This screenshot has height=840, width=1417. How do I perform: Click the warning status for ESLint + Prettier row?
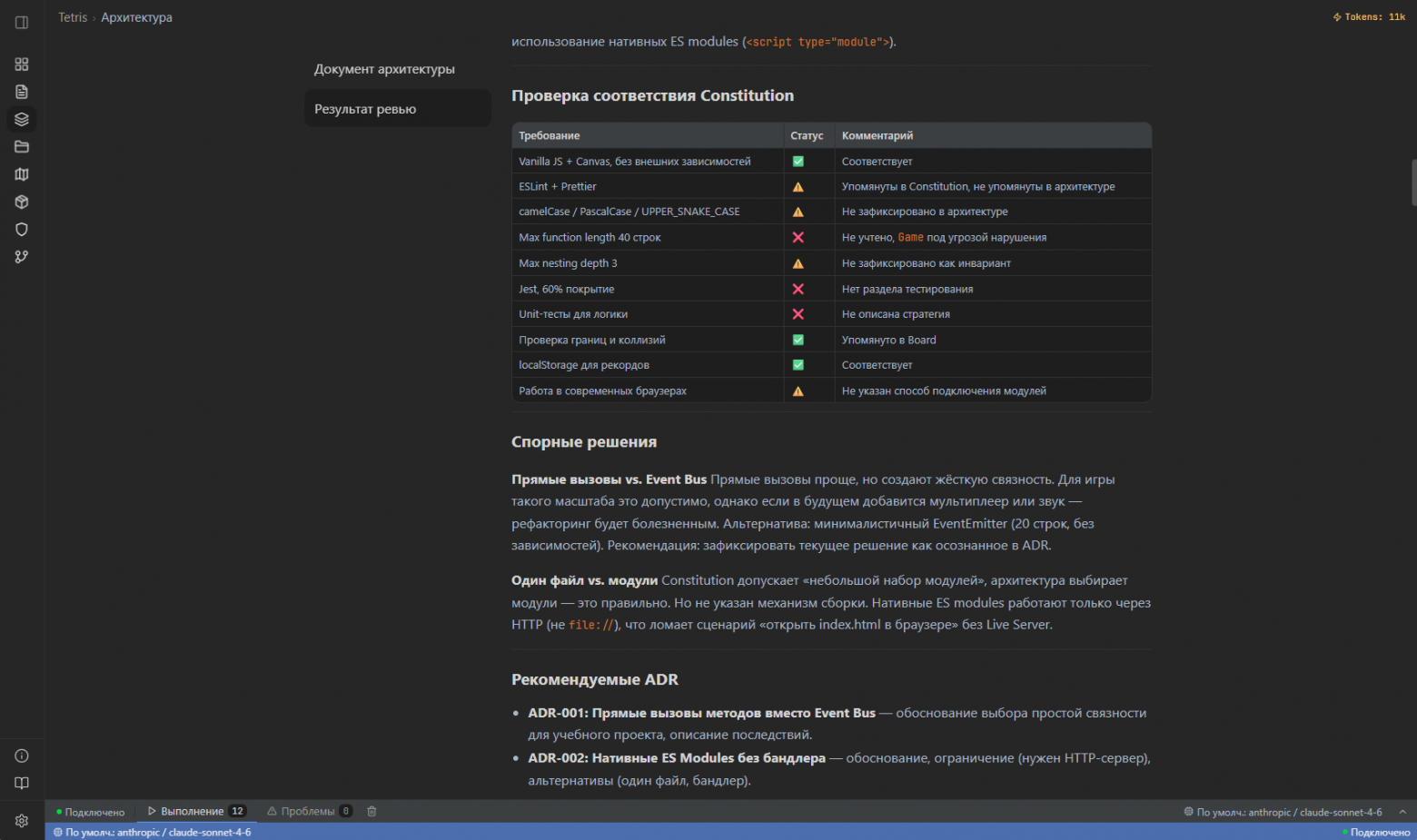(798, 187)
